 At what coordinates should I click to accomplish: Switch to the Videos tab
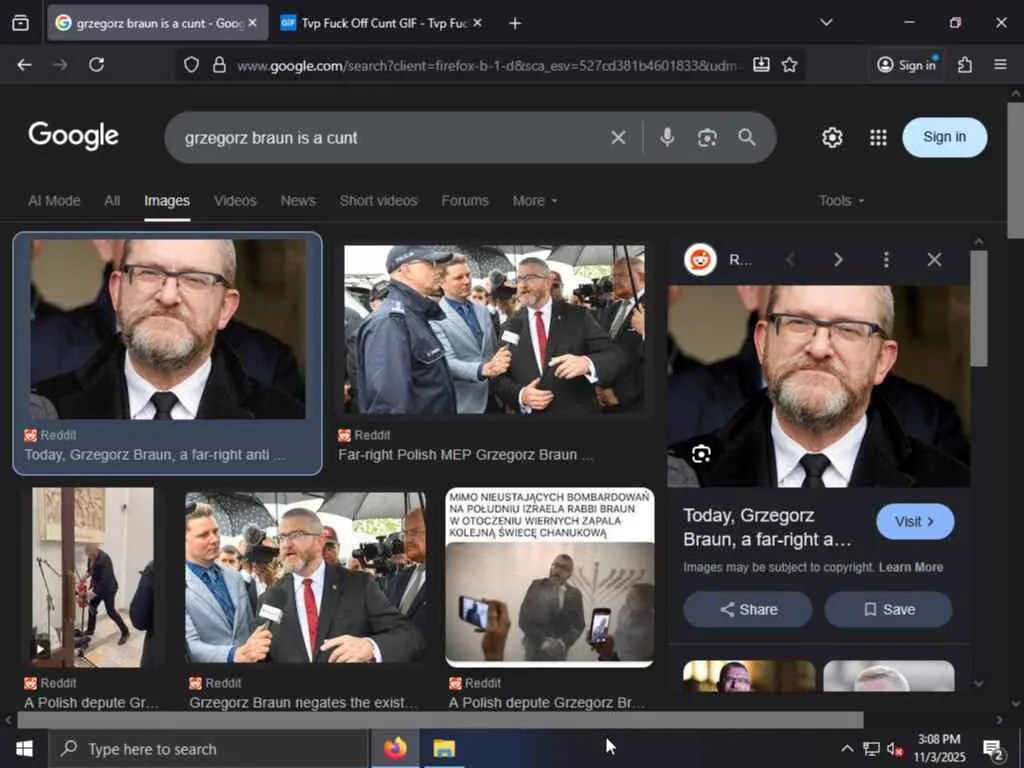(x=235, y=200)
